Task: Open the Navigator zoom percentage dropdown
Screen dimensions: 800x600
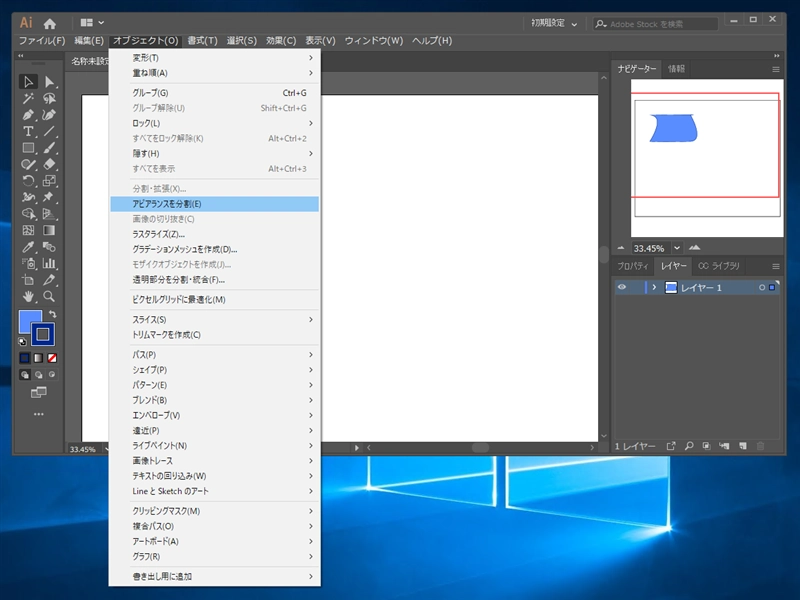Action: [677, 248]
